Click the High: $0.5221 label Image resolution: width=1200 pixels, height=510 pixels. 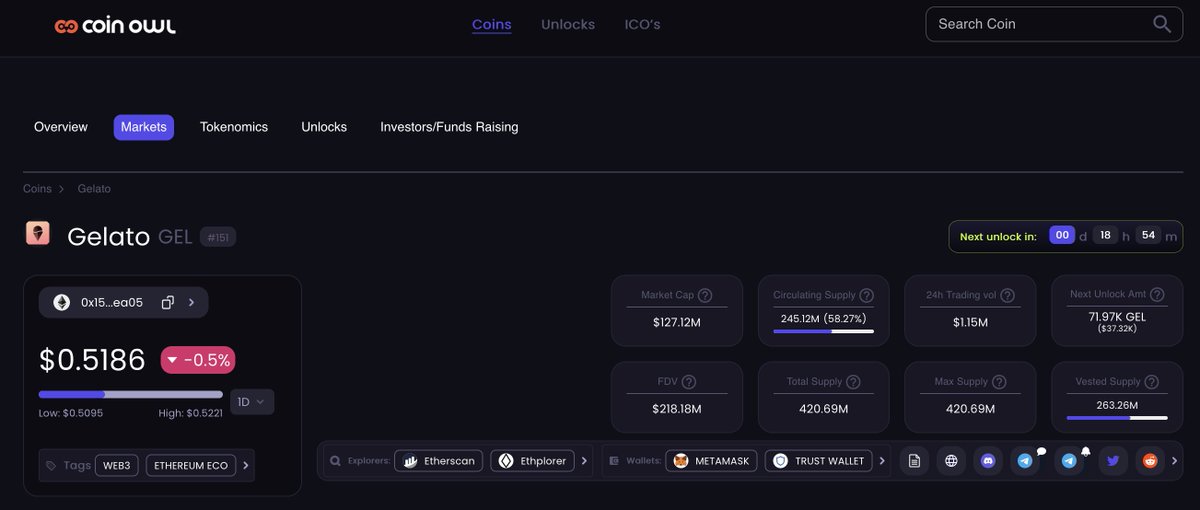[190, 413]
